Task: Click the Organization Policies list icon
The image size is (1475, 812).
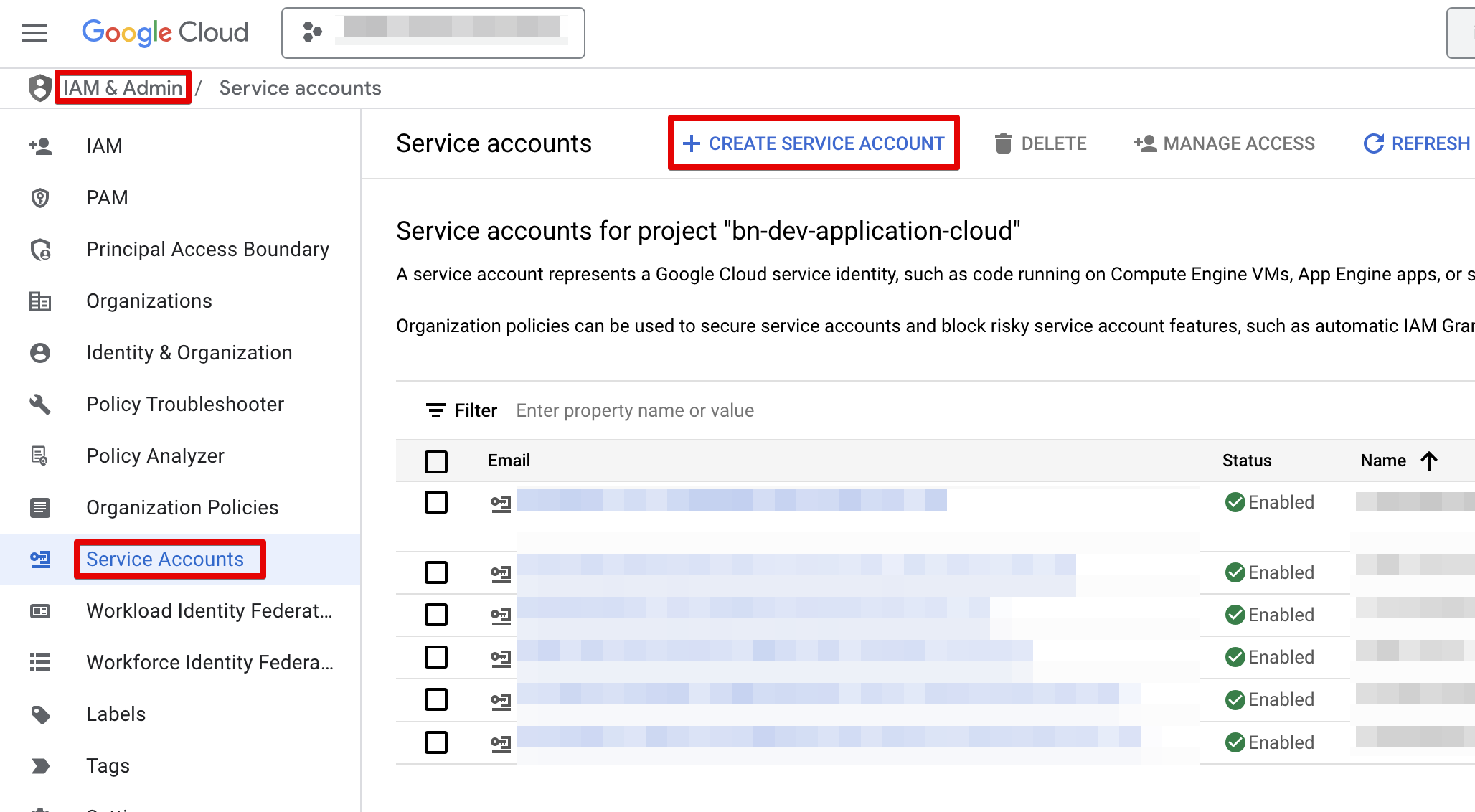Action: point(40,508)
